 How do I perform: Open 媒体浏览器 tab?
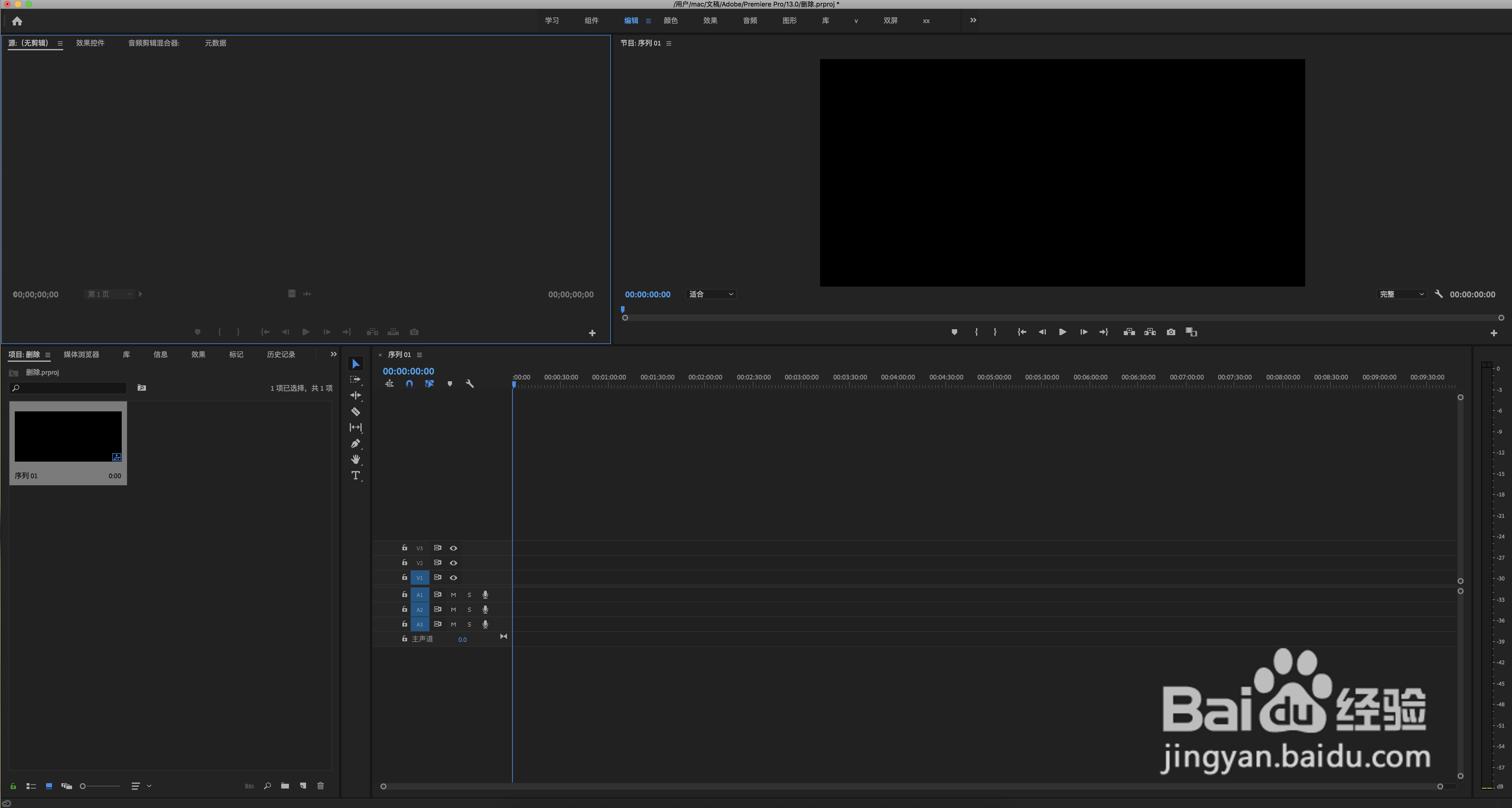coord(82,355)
